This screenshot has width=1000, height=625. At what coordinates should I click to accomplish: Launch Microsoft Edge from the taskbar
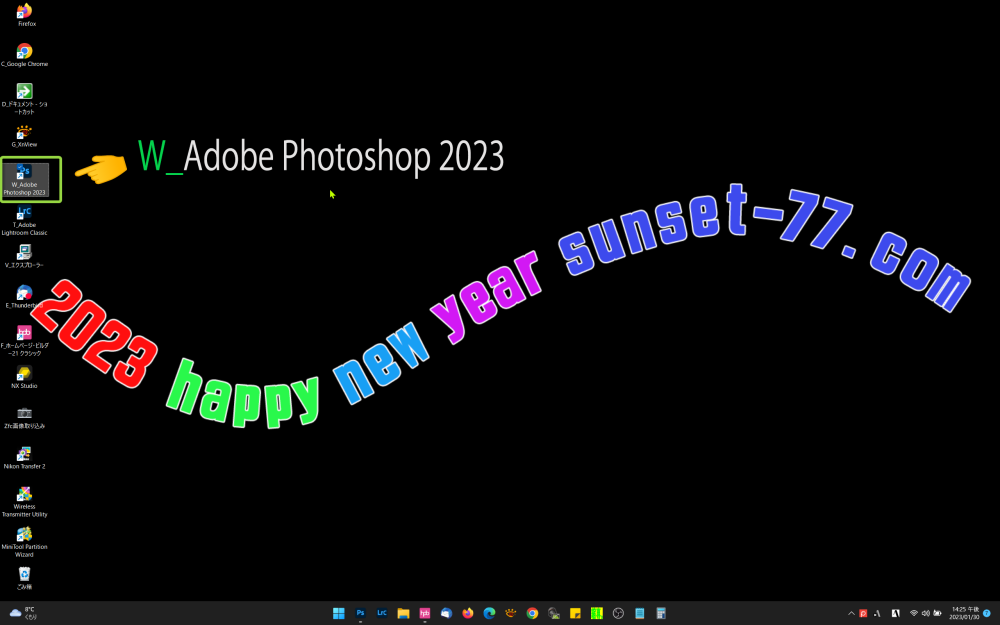(489, 614)
